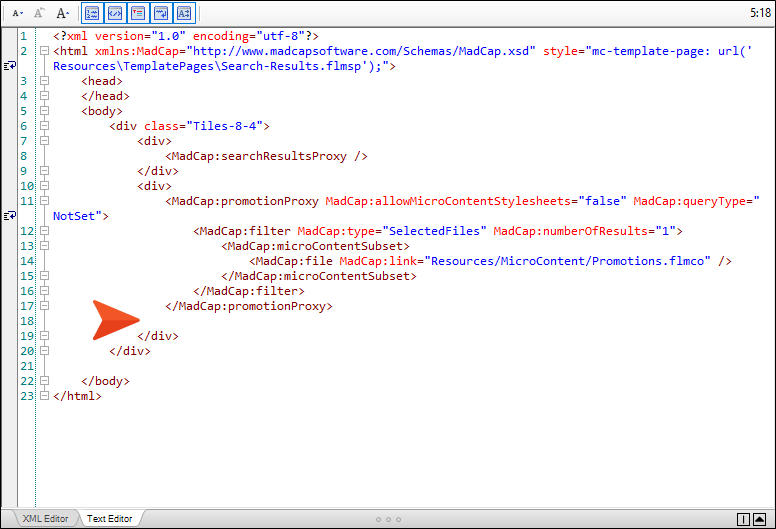Click line number 14 in the gutter

pyautogui.click(x=27, y=261)
